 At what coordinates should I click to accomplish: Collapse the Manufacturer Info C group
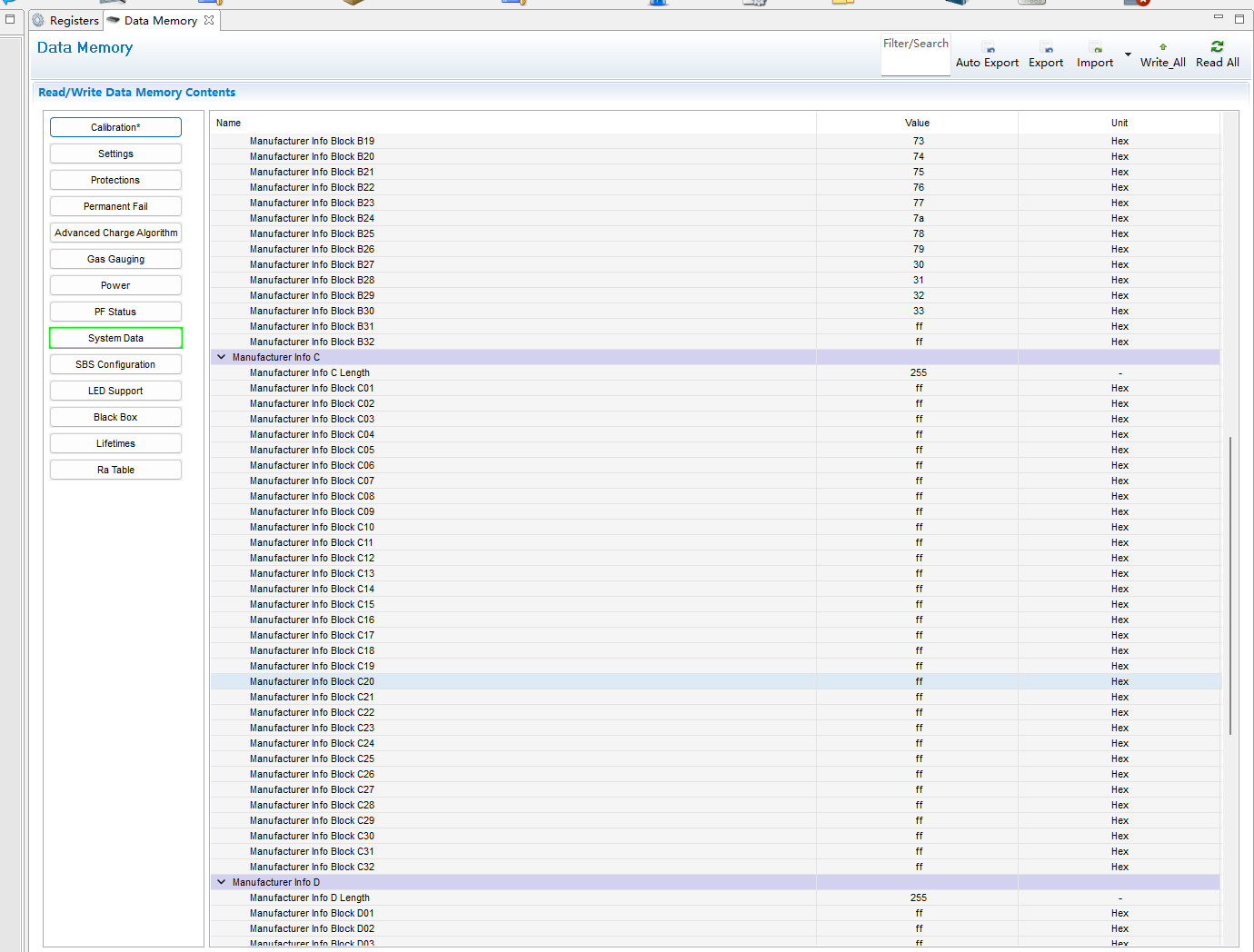pyautogui.click(x=221, y=357)
